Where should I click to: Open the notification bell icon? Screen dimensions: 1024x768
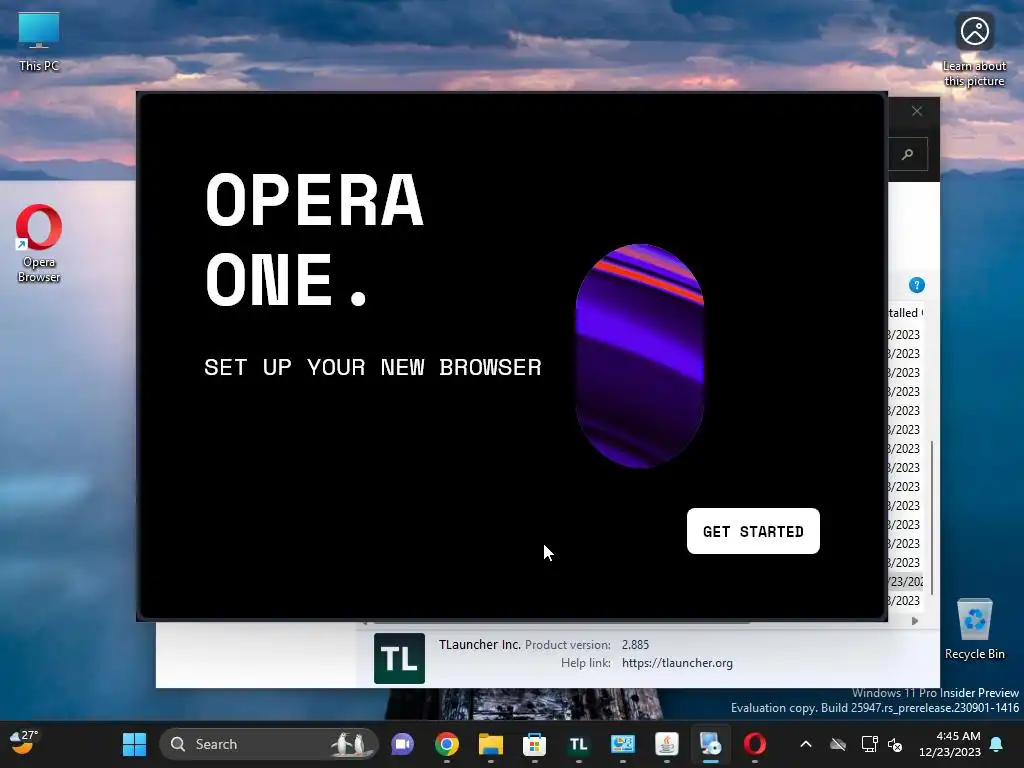[997, 744]
